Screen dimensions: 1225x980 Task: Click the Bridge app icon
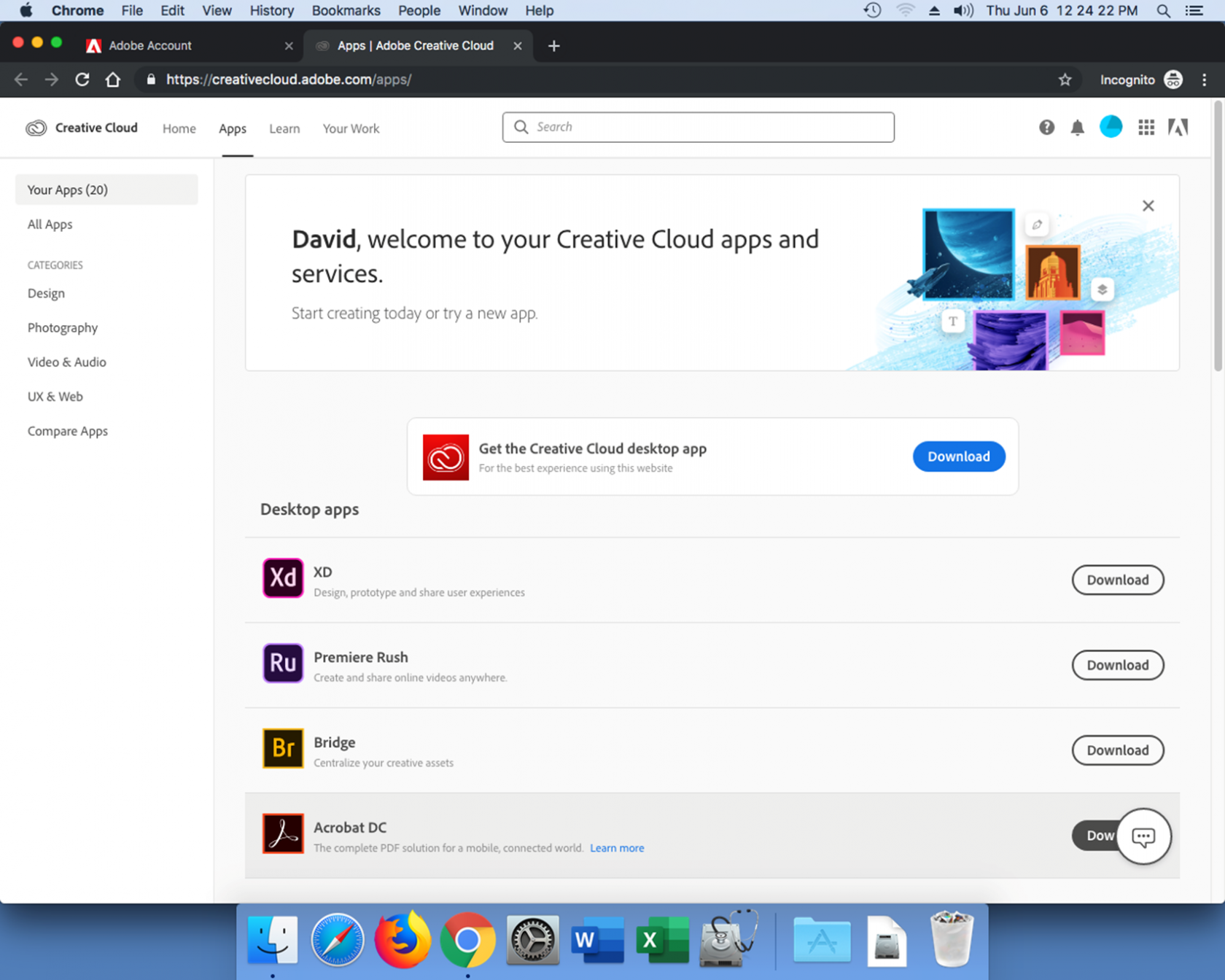pos(283,748)
